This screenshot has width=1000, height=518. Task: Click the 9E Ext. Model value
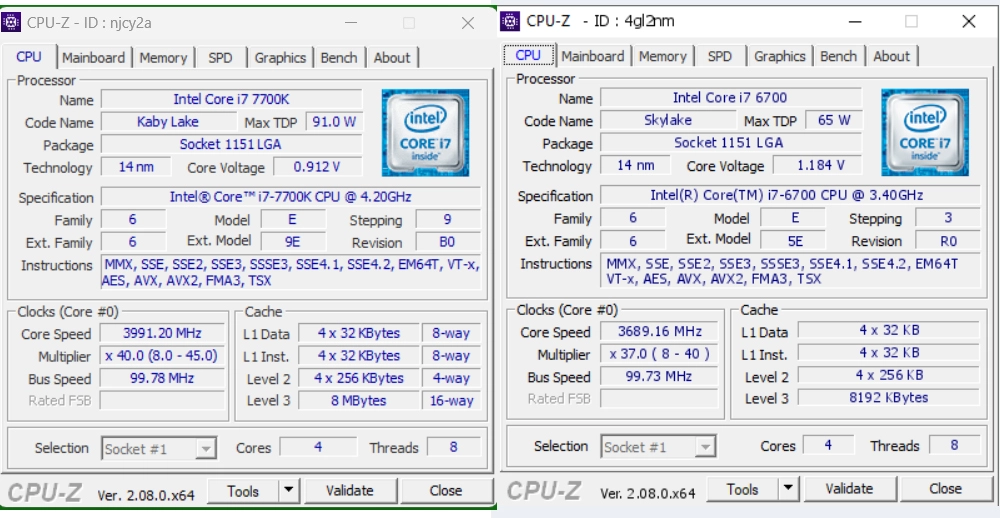coord(293,242)
